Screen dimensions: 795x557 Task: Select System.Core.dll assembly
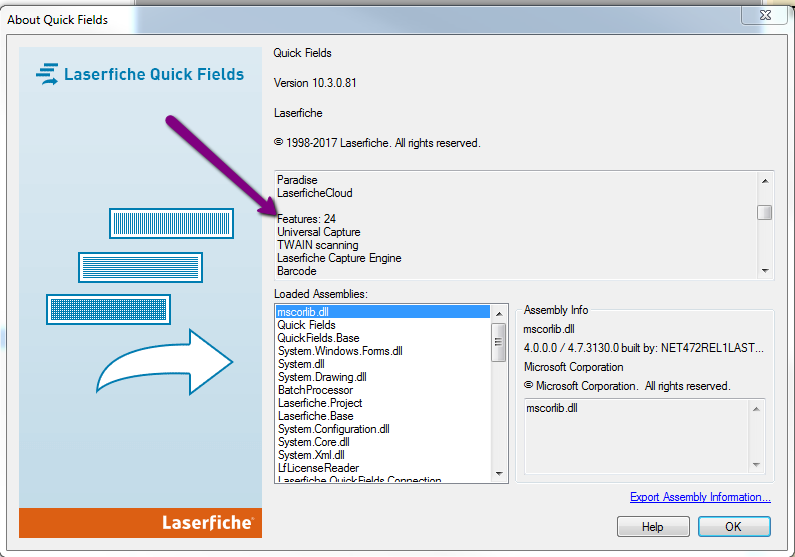(383, 442)
